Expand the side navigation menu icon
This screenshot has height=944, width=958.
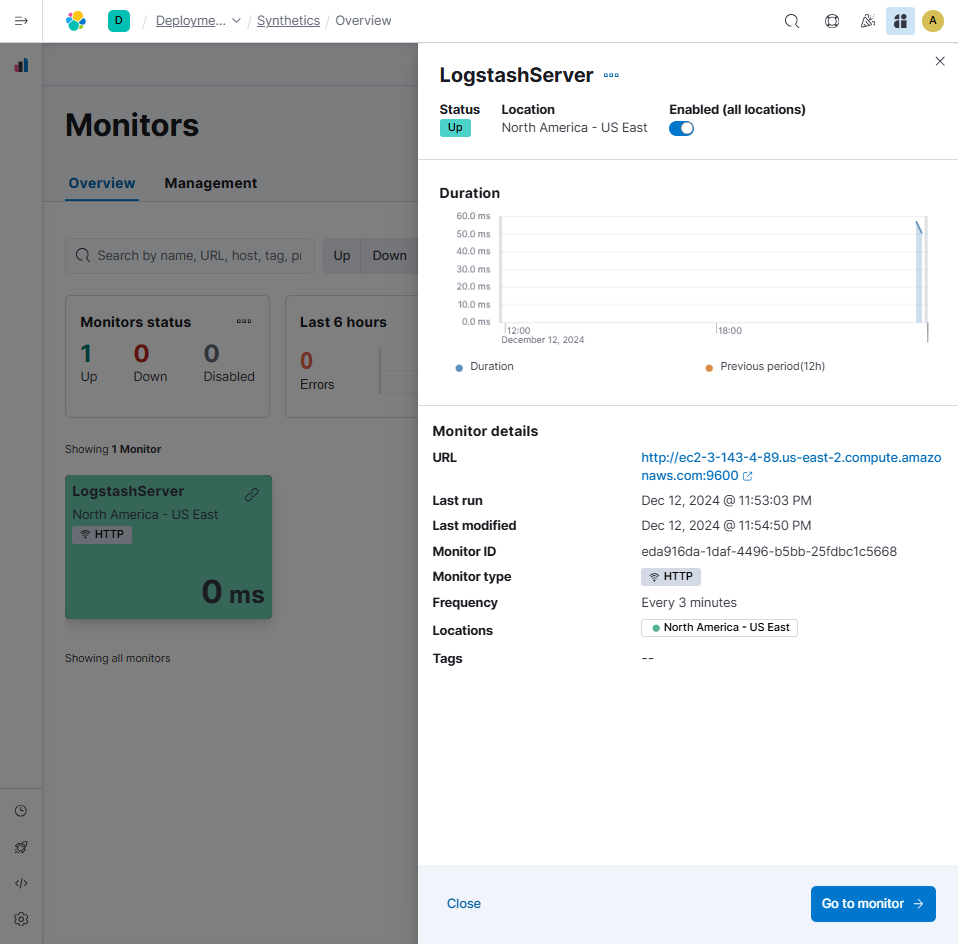pos(21,21)
